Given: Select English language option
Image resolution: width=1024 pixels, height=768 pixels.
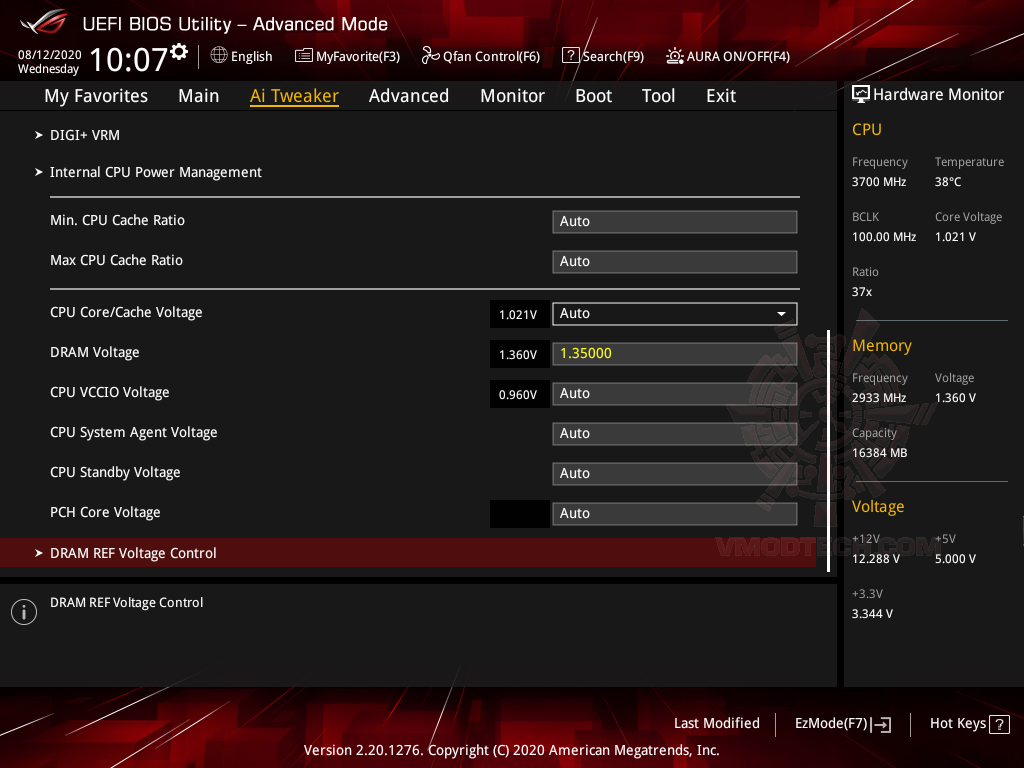Looking at the screenshot, I should [251, 57].
